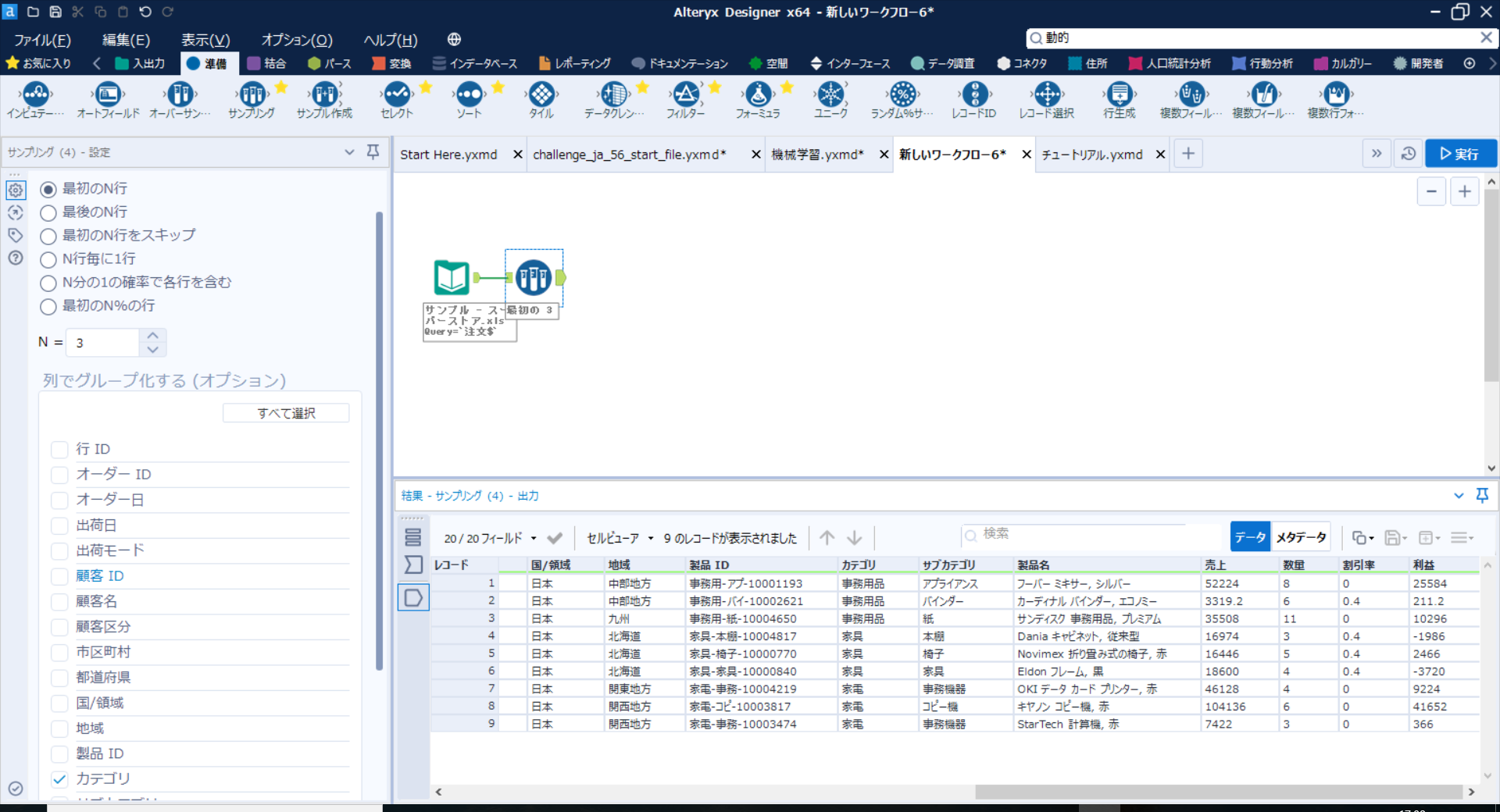Image resolution: width=1500 pixels, height=812 pixels.
Task: Save the workflow with the disk icon
Action: [x=55, y=12]
